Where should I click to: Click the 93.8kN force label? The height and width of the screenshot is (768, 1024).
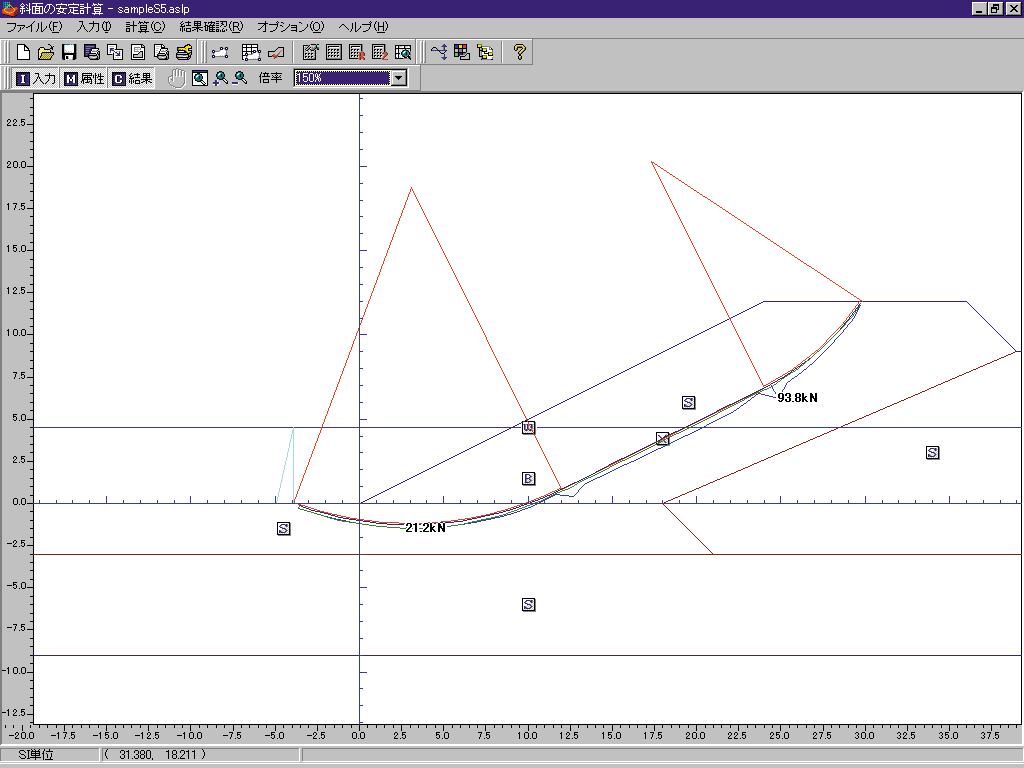tap(797, 398)
